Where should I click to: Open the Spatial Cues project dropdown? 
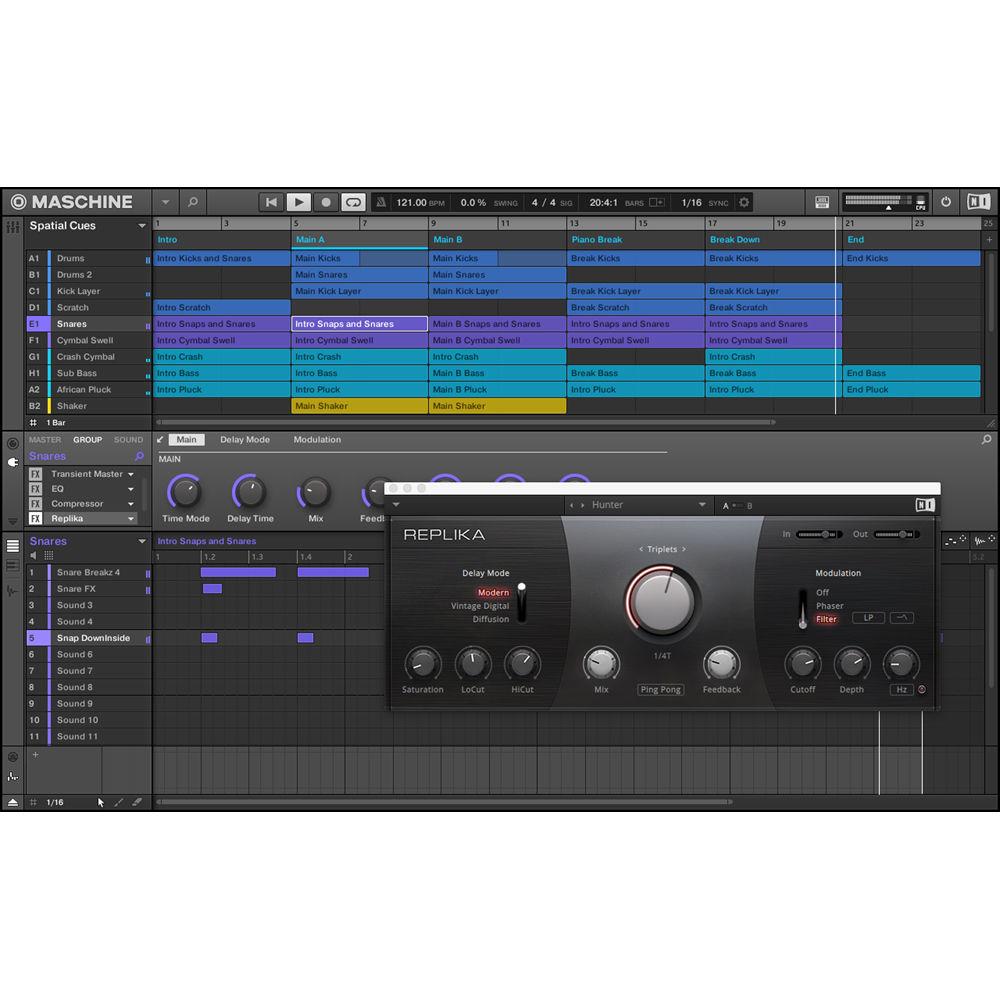tap(141, 227)
